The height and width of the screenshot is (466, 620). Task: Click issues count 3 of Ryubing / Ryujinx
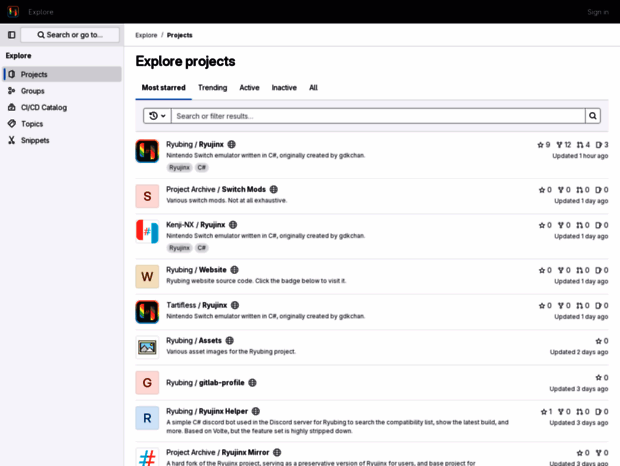[x=602, y=145]
